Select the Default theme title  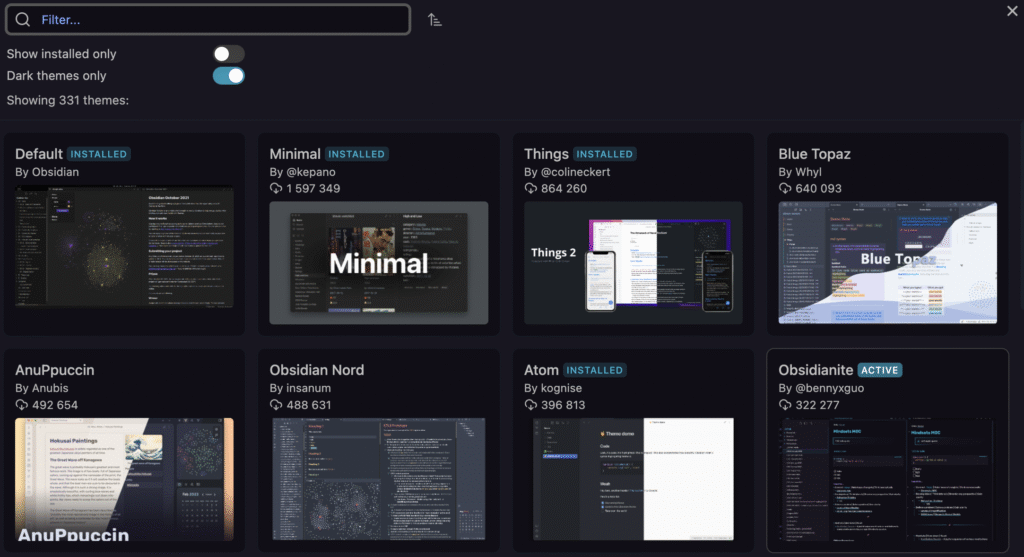tap(39, 154)
